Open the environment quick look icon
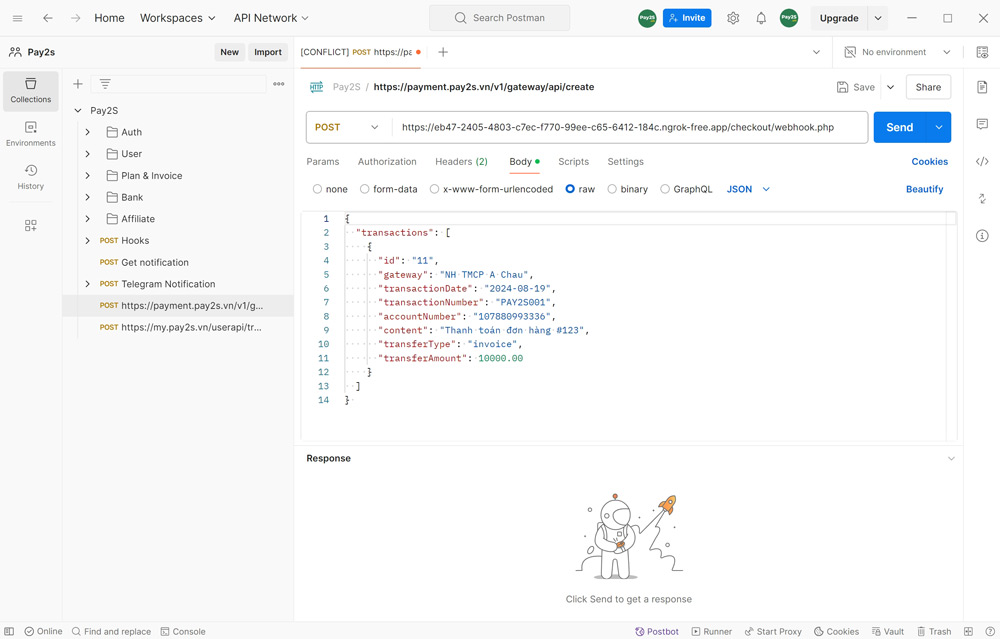The height and width of the screenshot is (639, 1000). (982, 52)
